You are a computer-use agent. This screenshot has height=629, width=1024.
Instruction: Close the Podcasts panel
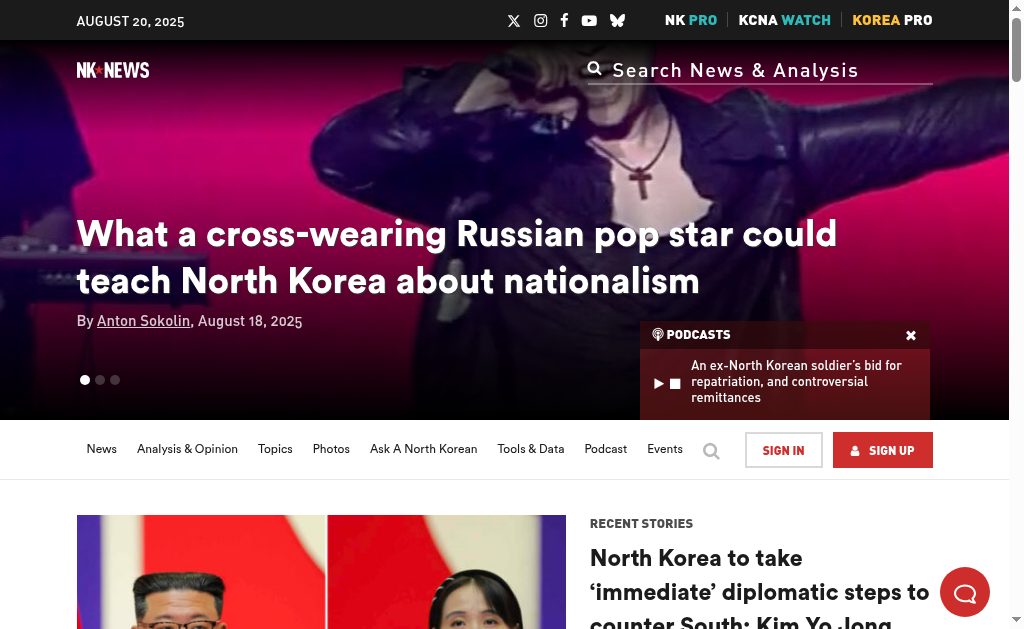[x=910, y=335]
